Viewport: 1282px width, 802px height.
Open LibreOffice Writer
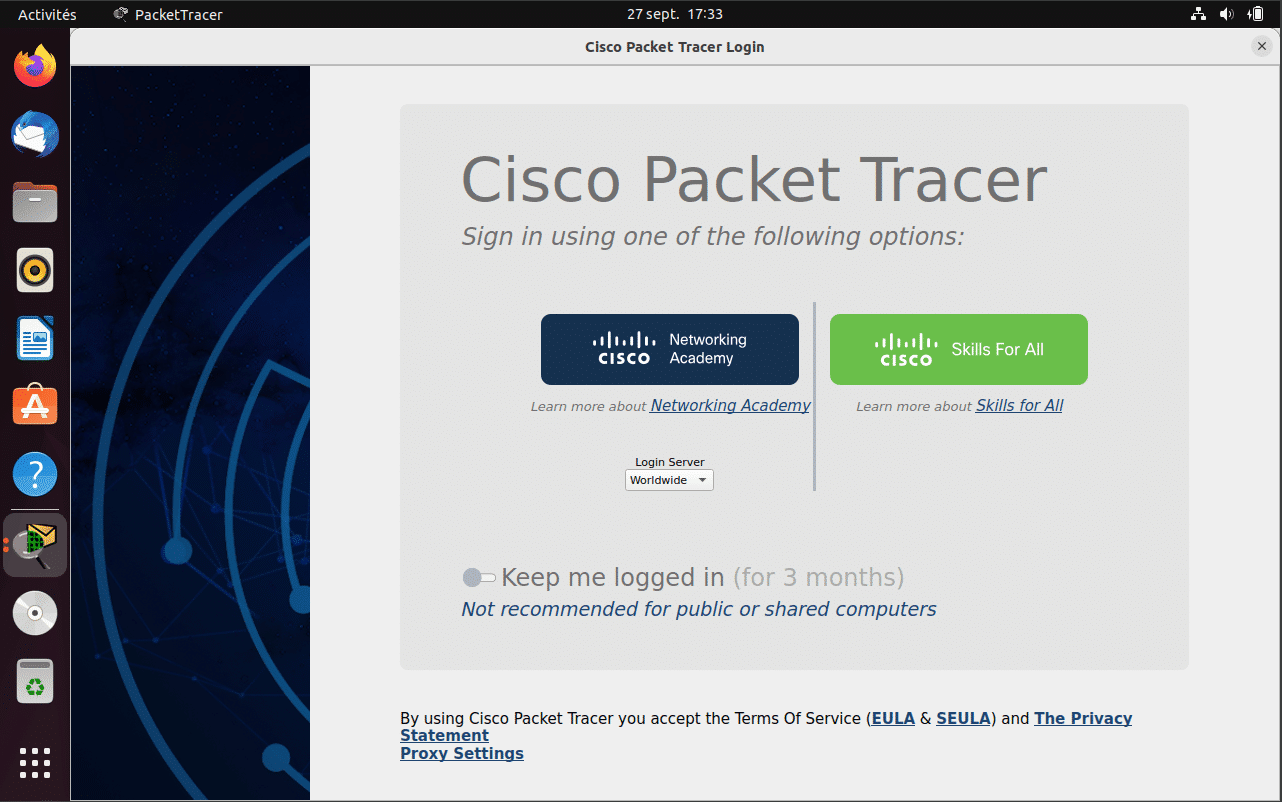[x=34, y=338]
